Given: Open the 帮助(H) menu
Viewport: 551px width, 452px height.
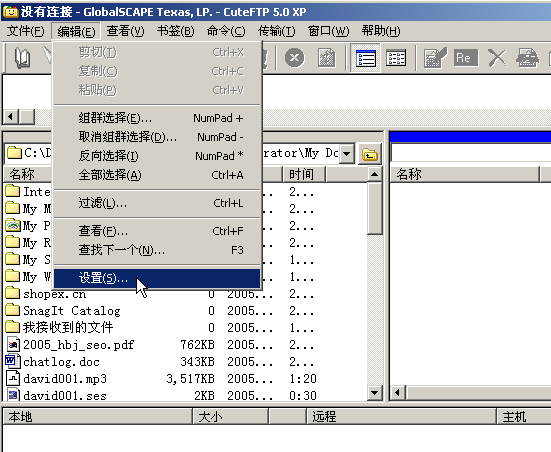Looking at the screenshot, I should pyautogui.click(x=381, y=31).
